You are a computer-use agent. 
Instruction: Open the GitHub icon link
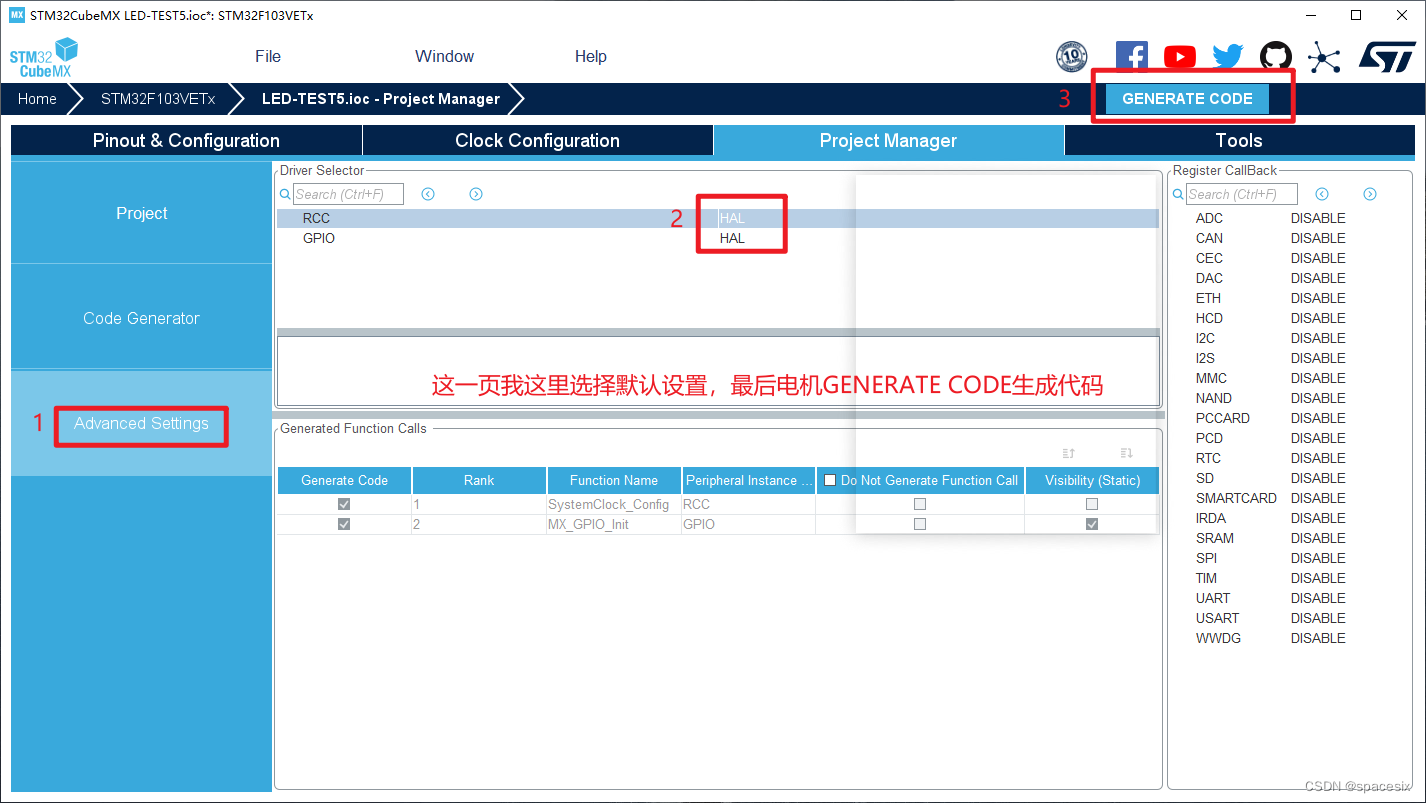click(x=1275, y=57)
